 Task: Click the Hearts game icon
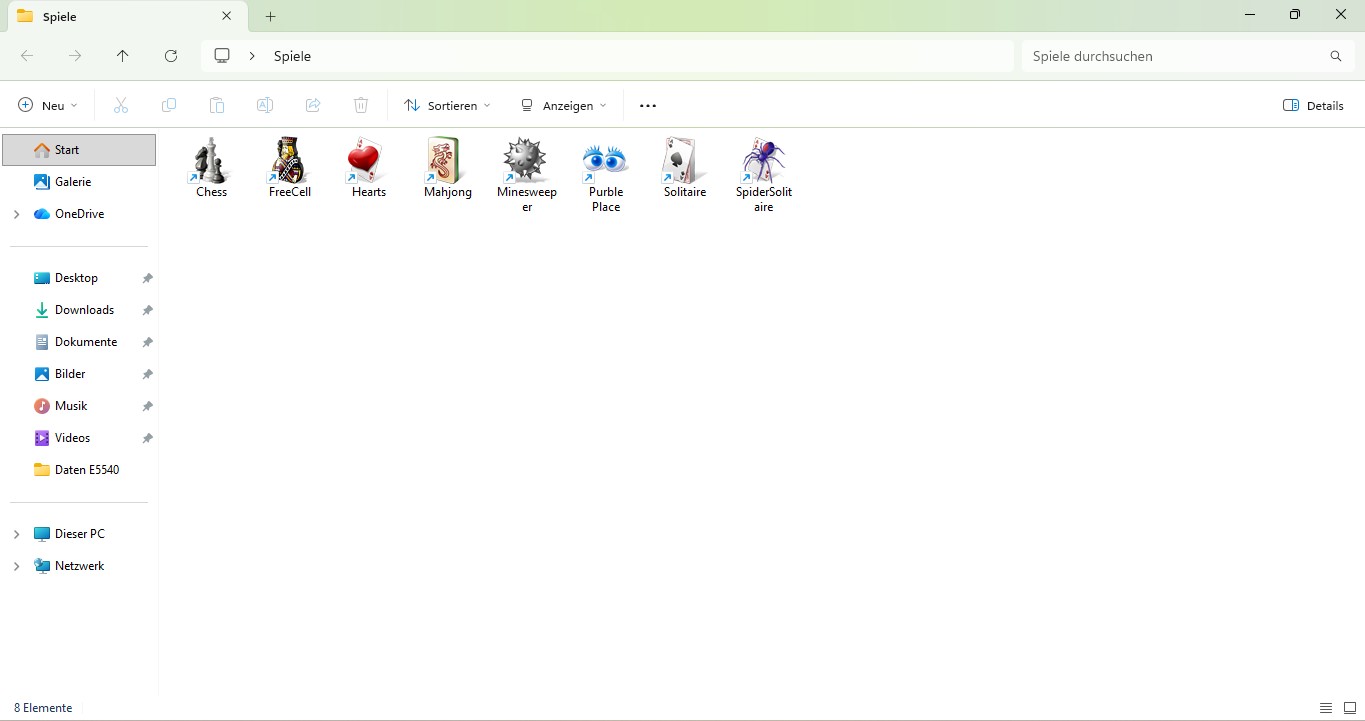368,162
